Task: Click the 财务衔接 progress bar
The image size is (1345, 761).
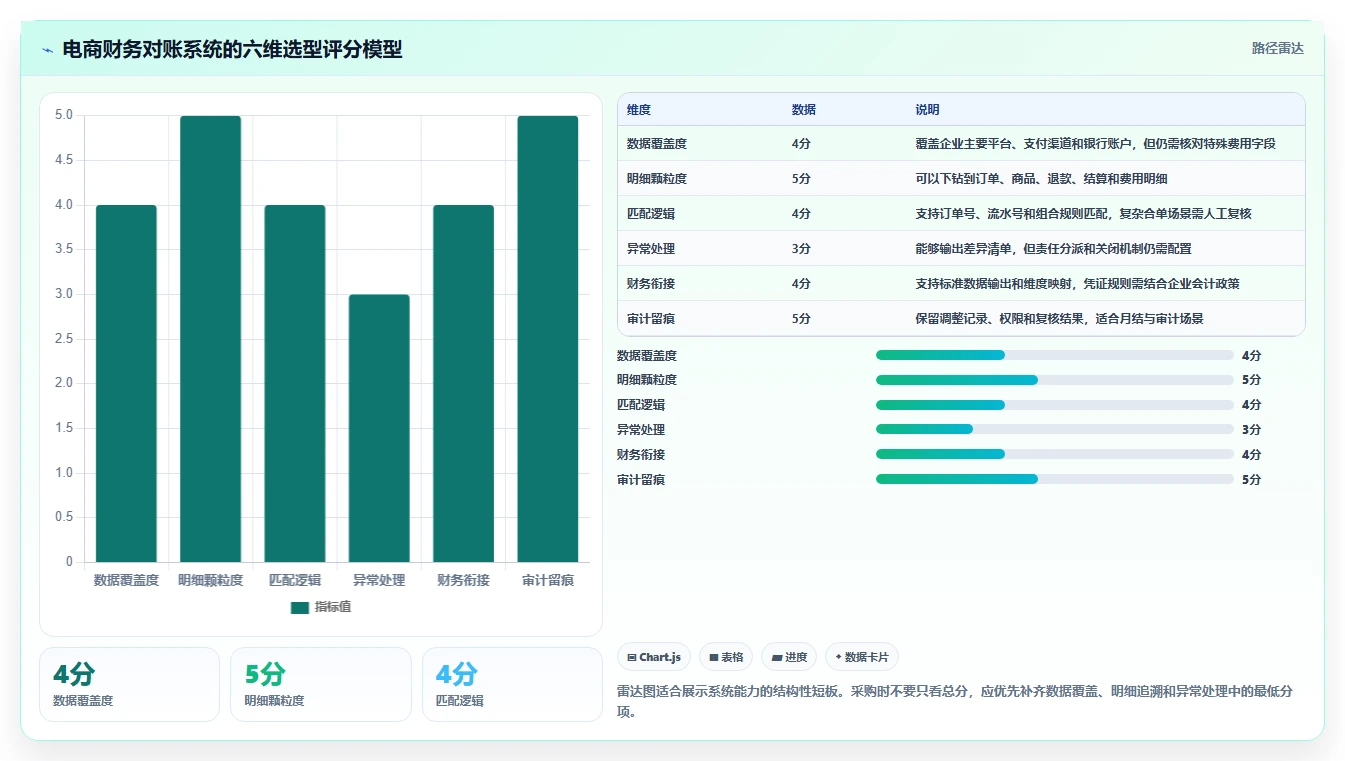Action: pyautogui.click(x=1055, y=454)
